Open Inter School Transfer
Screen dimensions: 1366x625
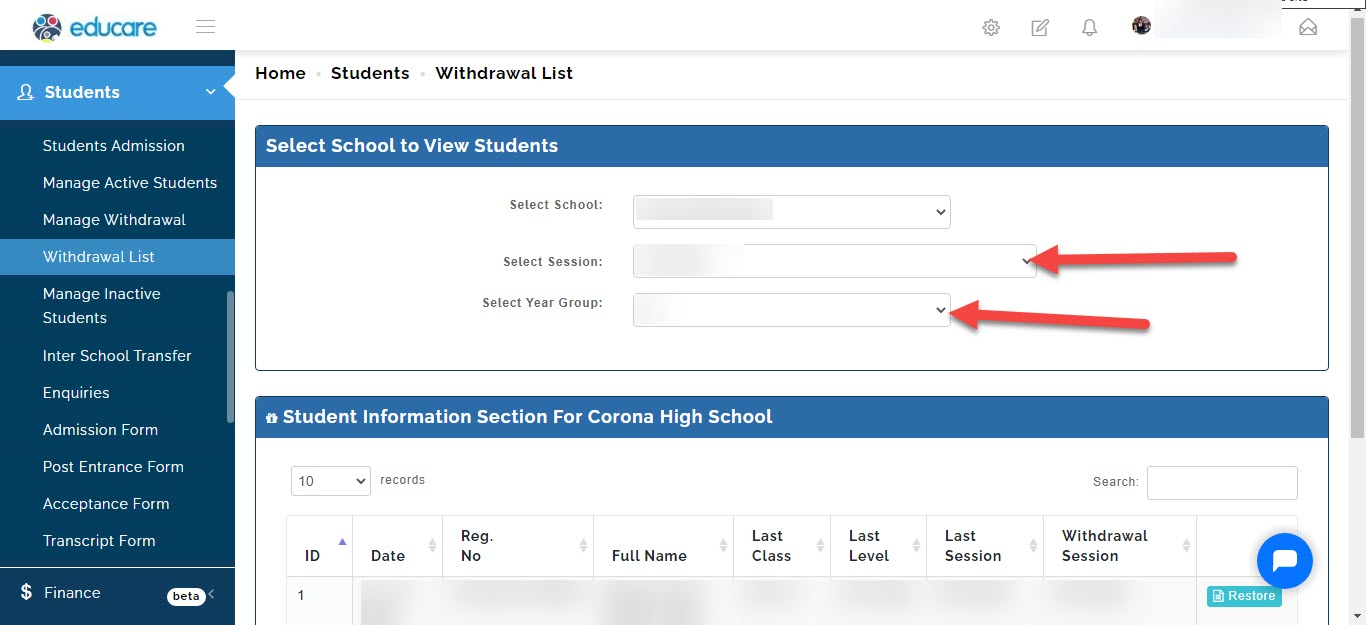pos(117,356)
